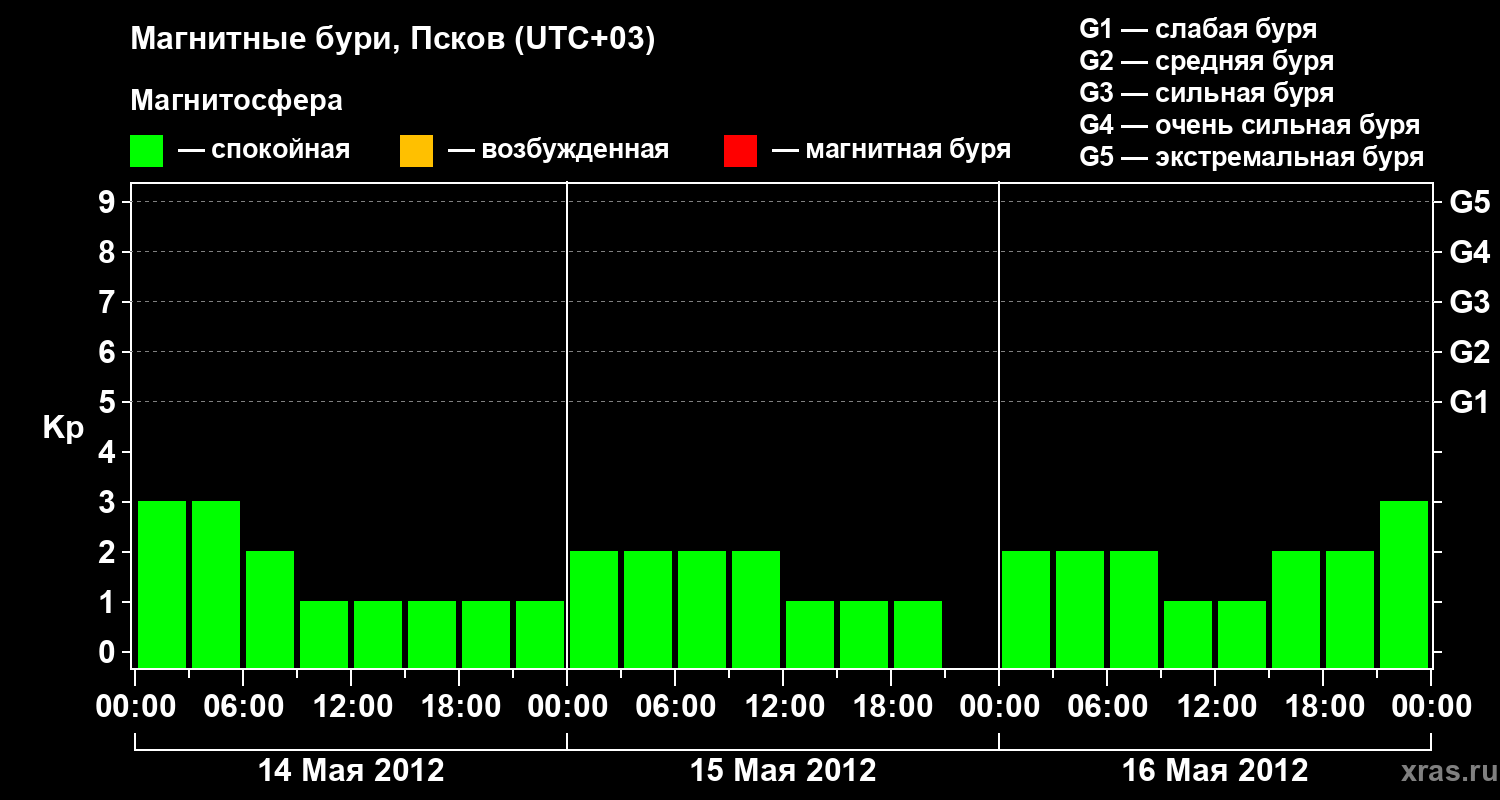This screenshot has width=1500, height=800.
Task: Click the 'G2 — средняя буря' description
Action: click(x=1206, y=61)
